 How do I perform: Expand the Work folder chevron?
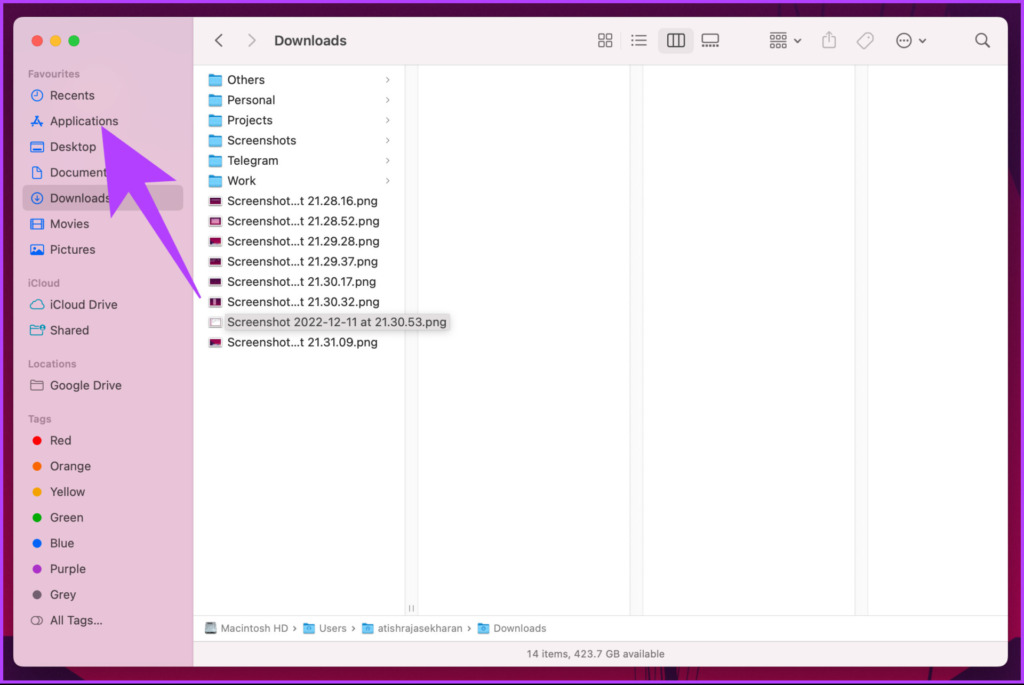388,181
